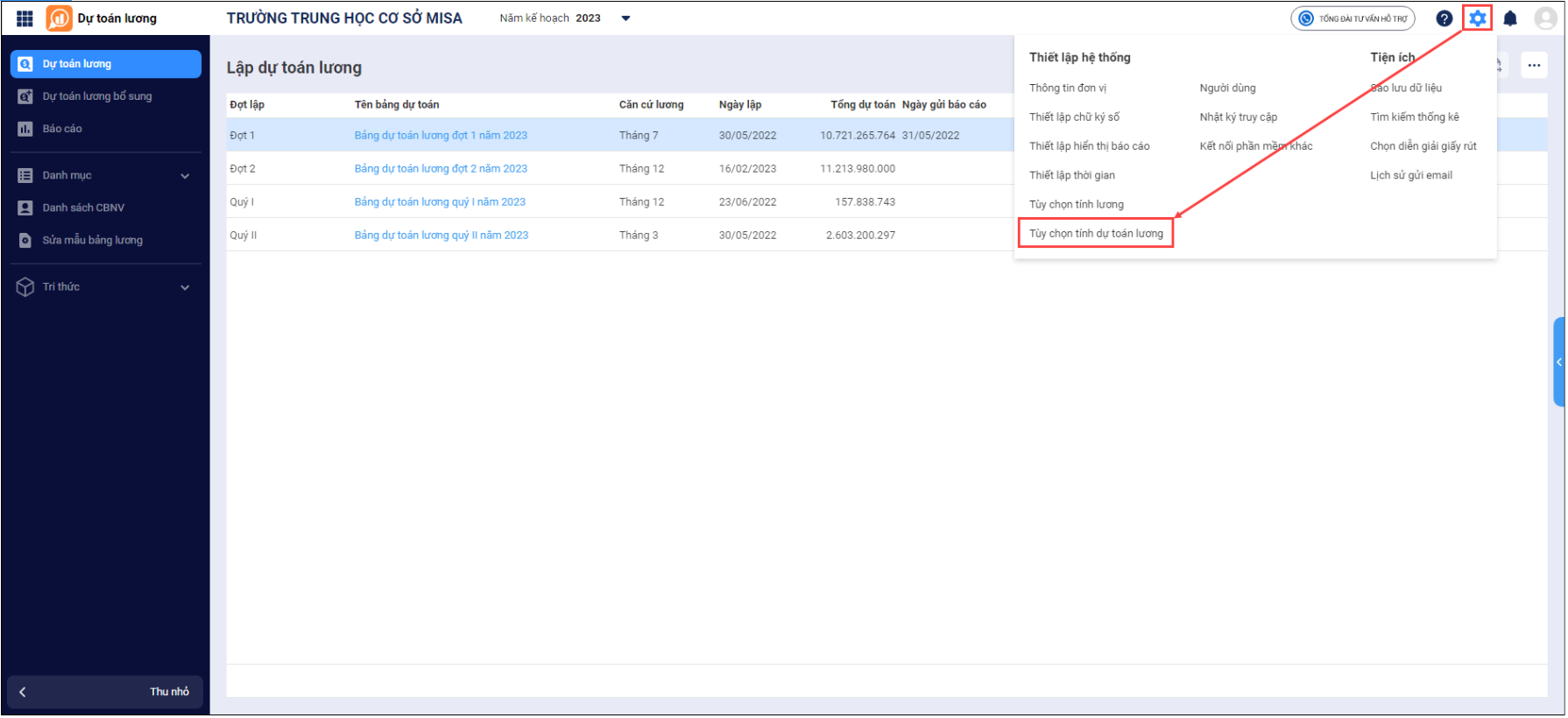Viewport: 1568px width, 718px height.
Task: Select Chọn diễn giải giấy rút
Action: 1423,146
